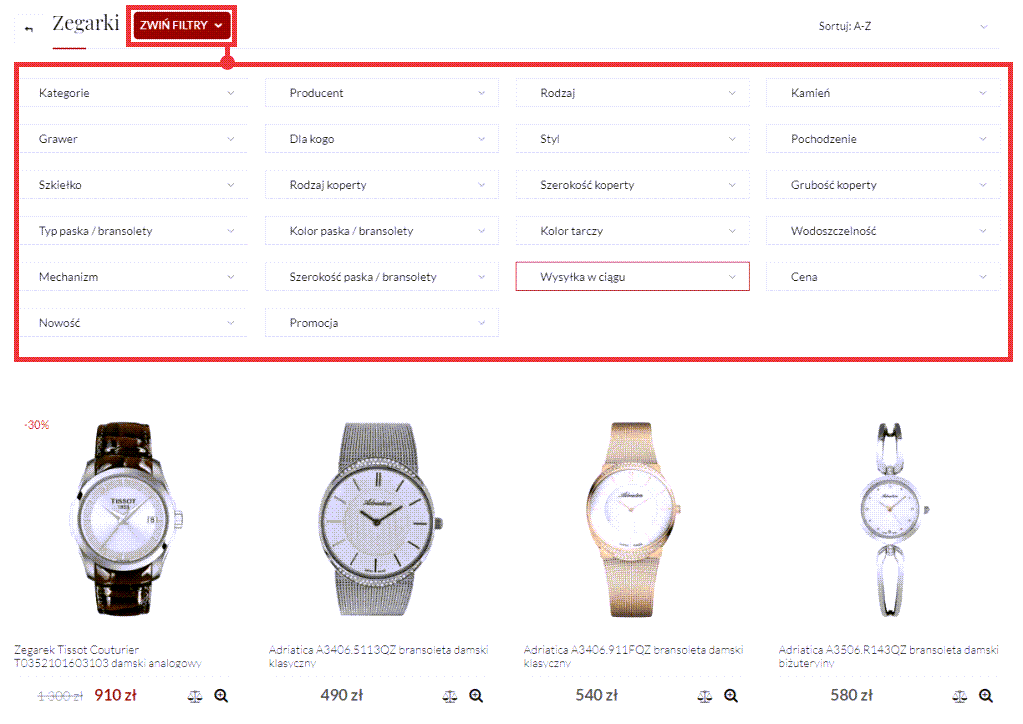Click the back arrow next to Zegarki

click(x=29, y=28)
